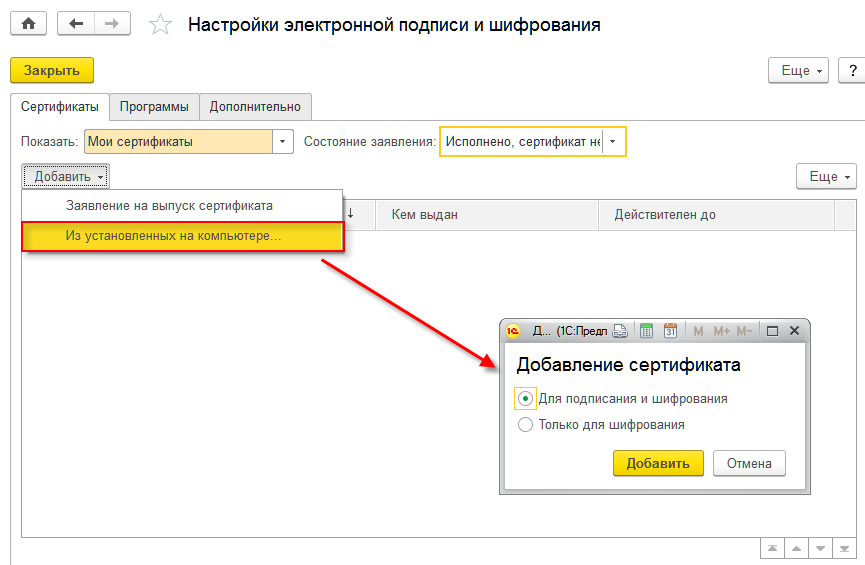Jump to the last list row arrow
865x565 pixels.
pyautogui.click(x=844, y=548)
